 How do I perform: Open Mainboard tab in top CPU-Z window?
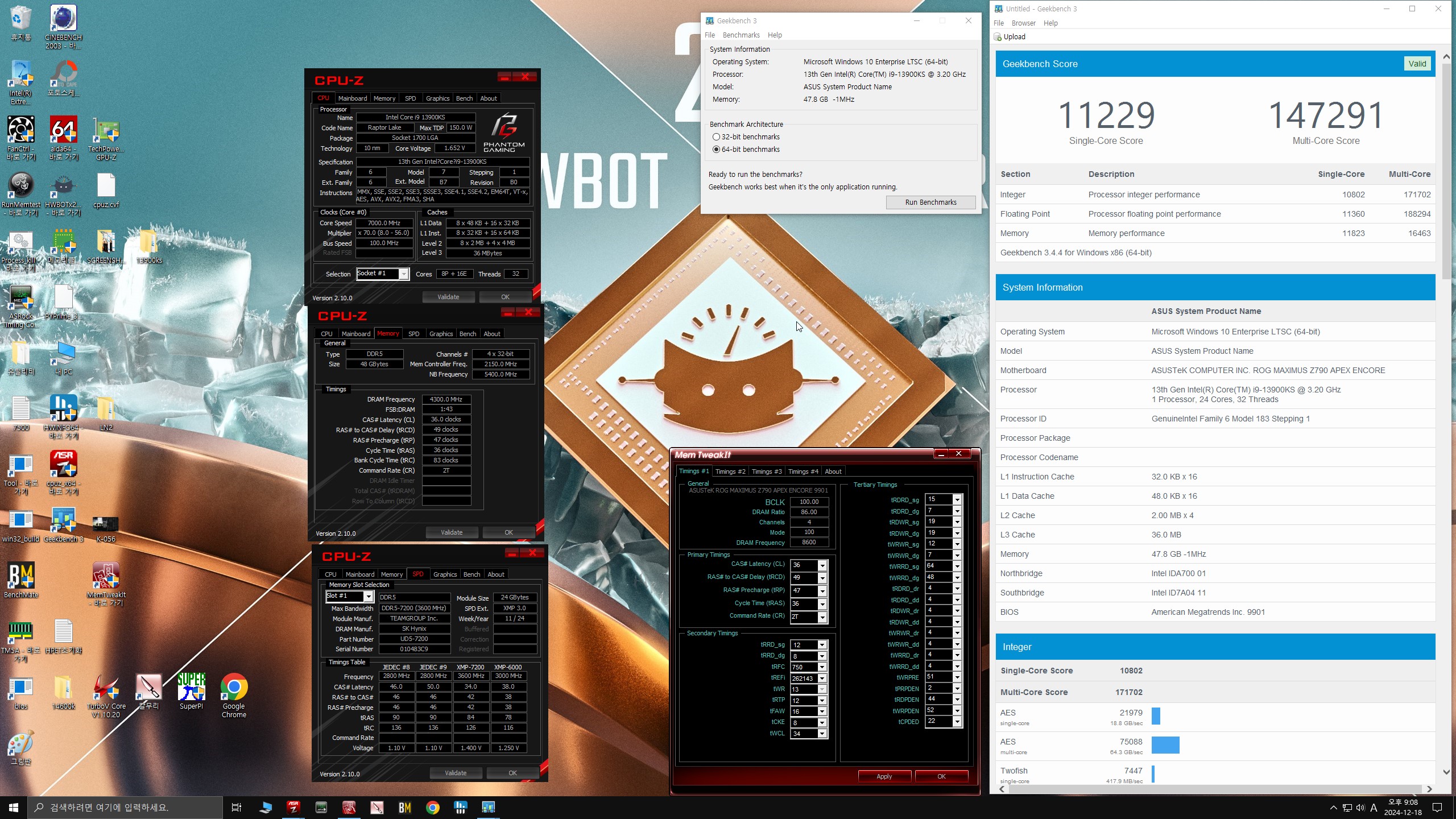click(x=352, y=98)
